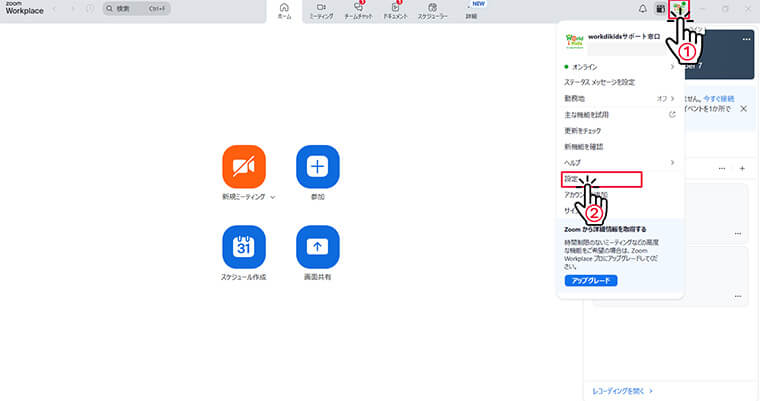The image size is (760, 401).
Task: Click the profile avatar in the top bar
Action: (x=680, y=9)
